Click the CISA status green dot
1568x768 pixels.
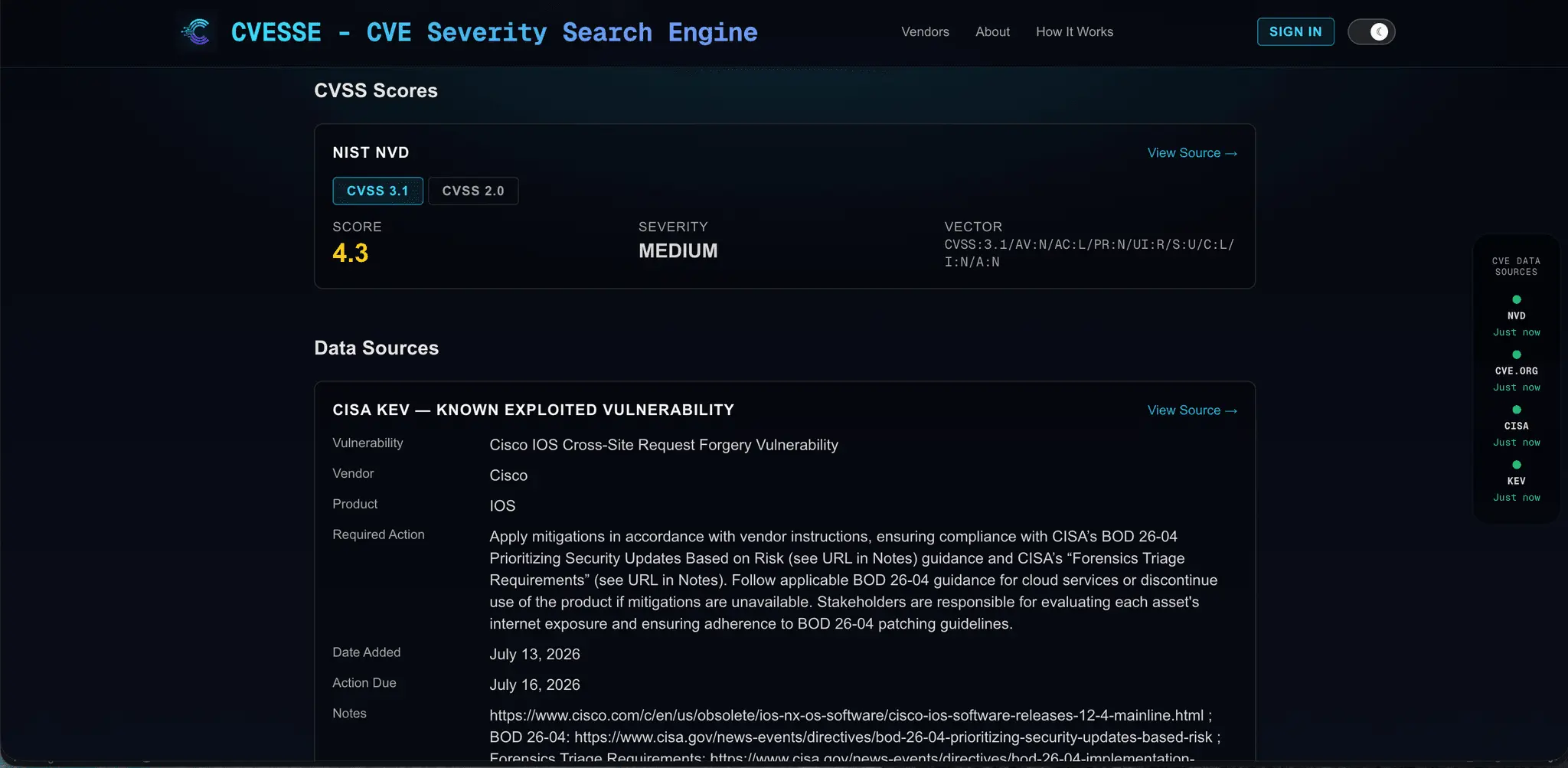coord(1516,410)
